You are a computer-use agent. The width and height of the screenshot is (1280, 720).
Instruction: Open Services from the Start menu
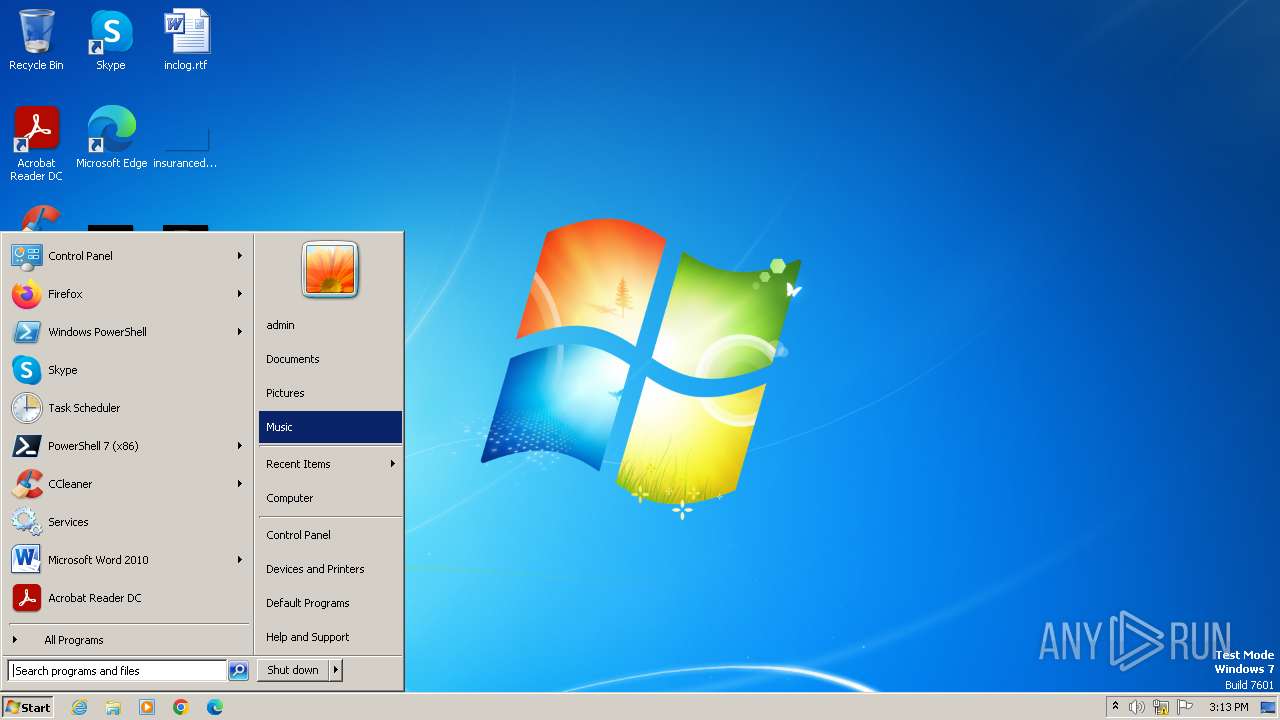(127, 522)
